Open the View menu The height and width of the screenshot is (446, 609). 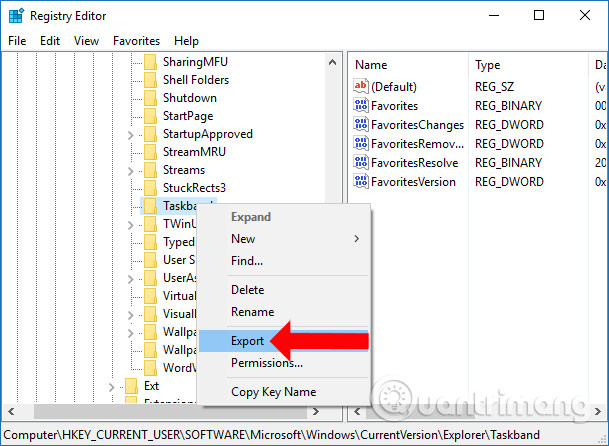pyautogui.click(x=86, y=41)
